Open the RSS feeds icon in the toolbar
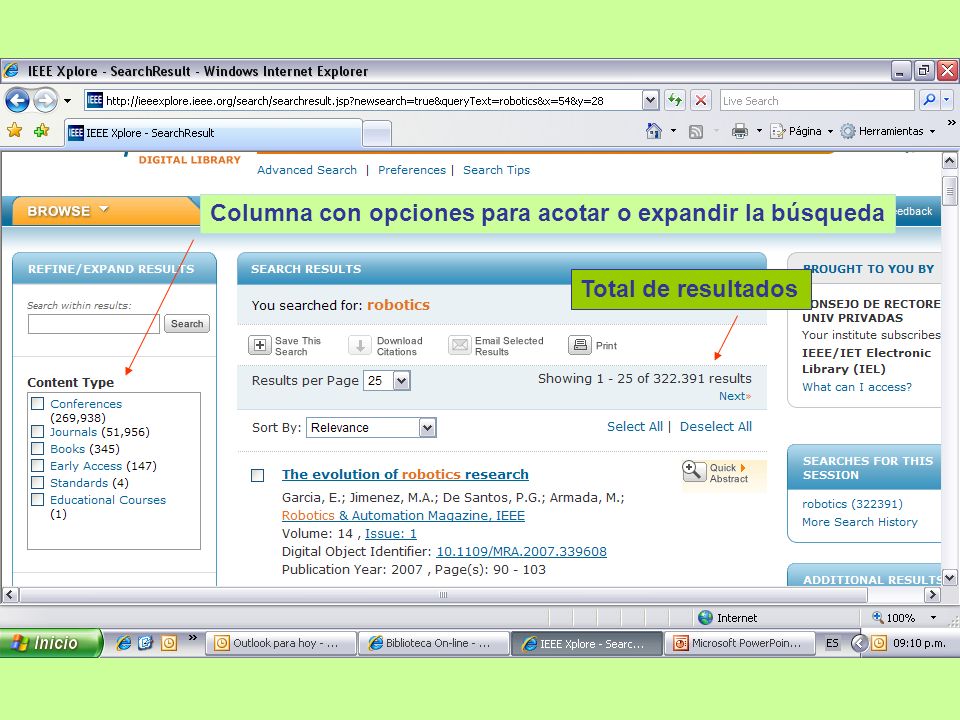Image resolution: width=960 pixels, height=720 pixels. point(696,132)
